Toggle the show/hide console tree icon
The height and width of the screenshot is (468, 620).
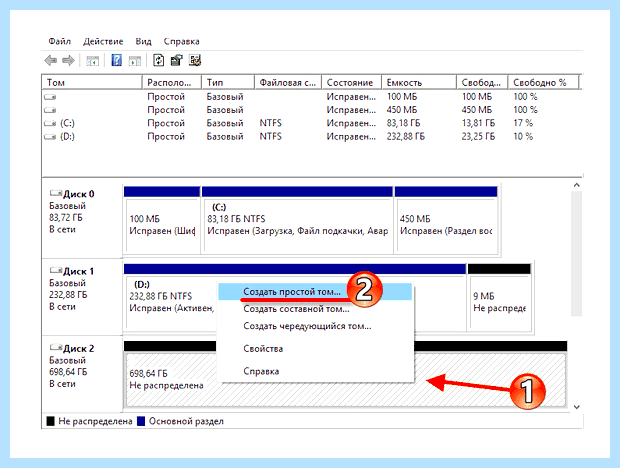coord(93,61)
